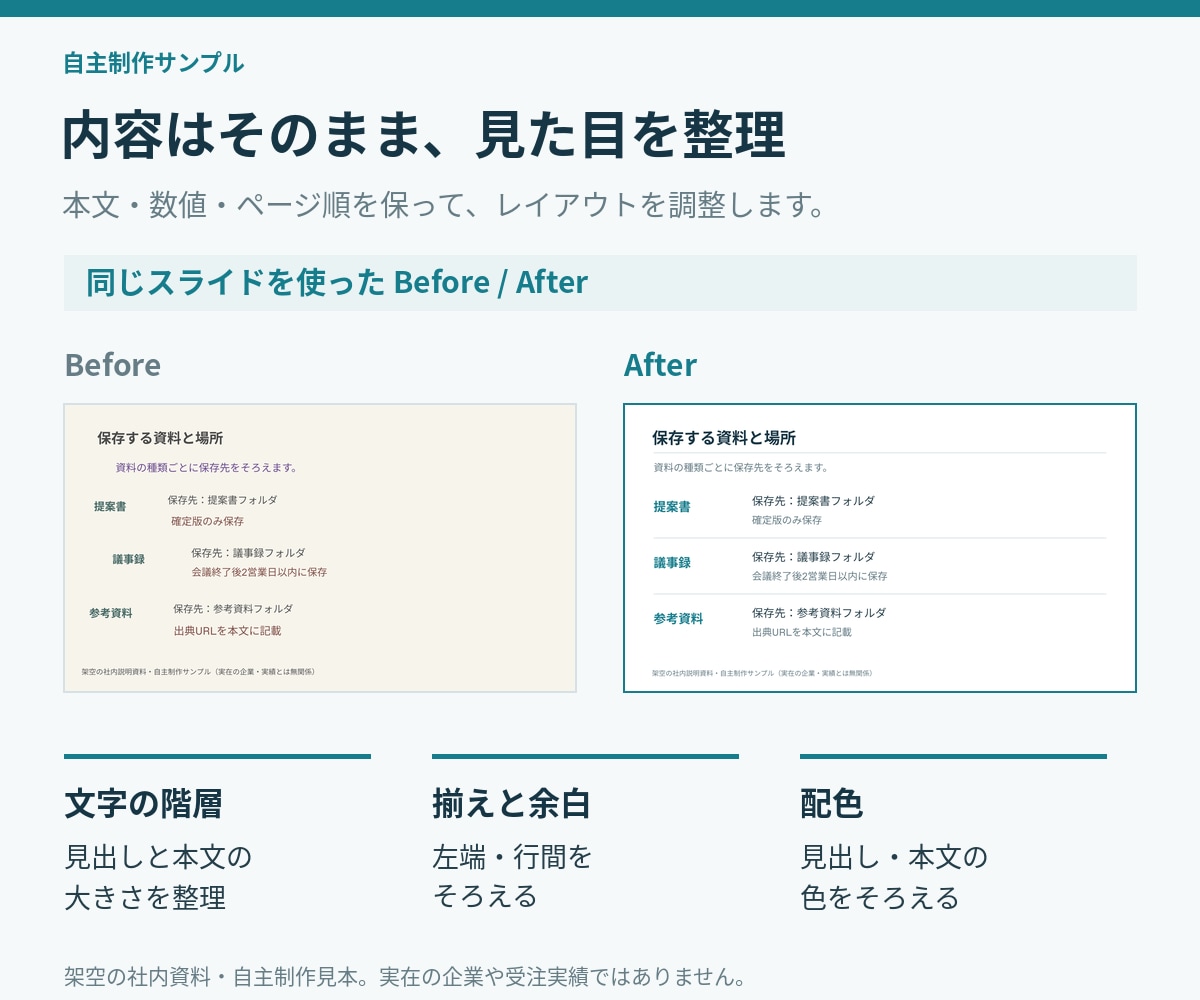Click the "架空の社内説明資料" footer inside Before slide

[198, 672]
